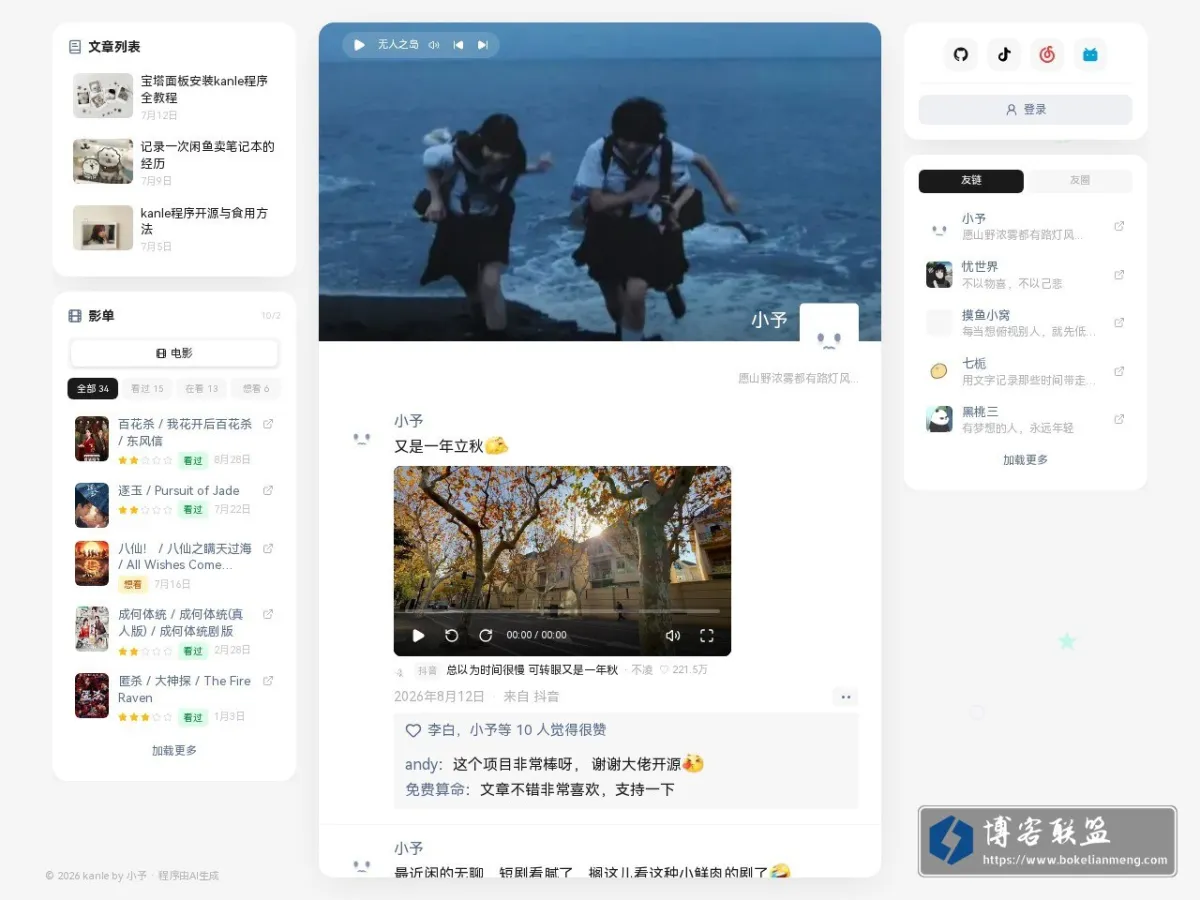Open the Bilibili icon link

tap(1090, 55)
